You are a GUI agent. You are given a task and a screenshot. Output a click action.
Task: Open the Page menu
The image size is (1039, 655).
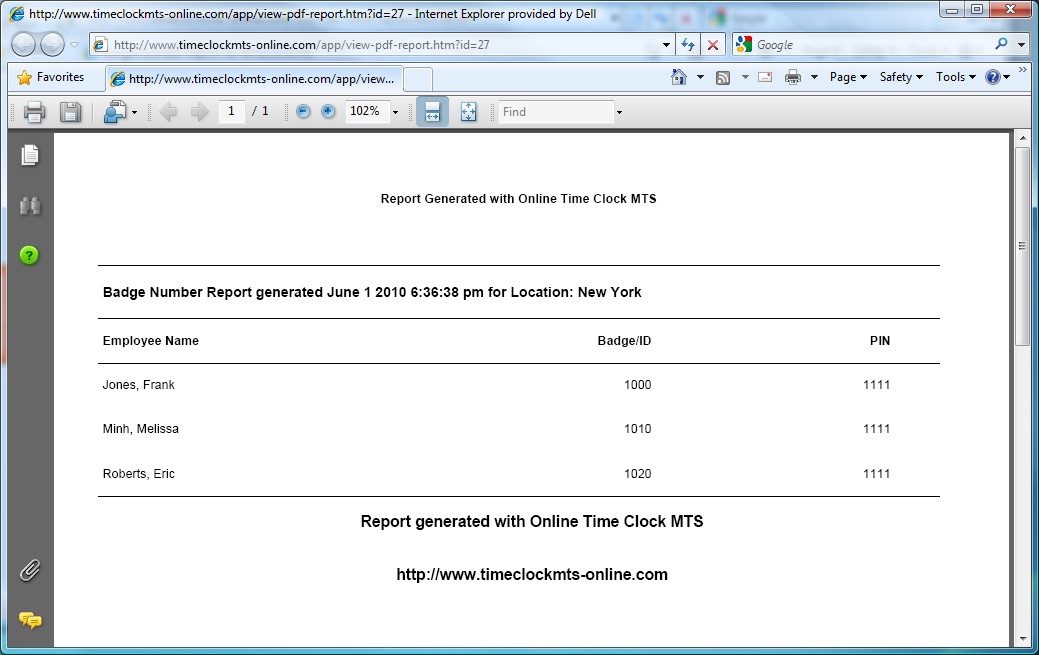(848, 77)
